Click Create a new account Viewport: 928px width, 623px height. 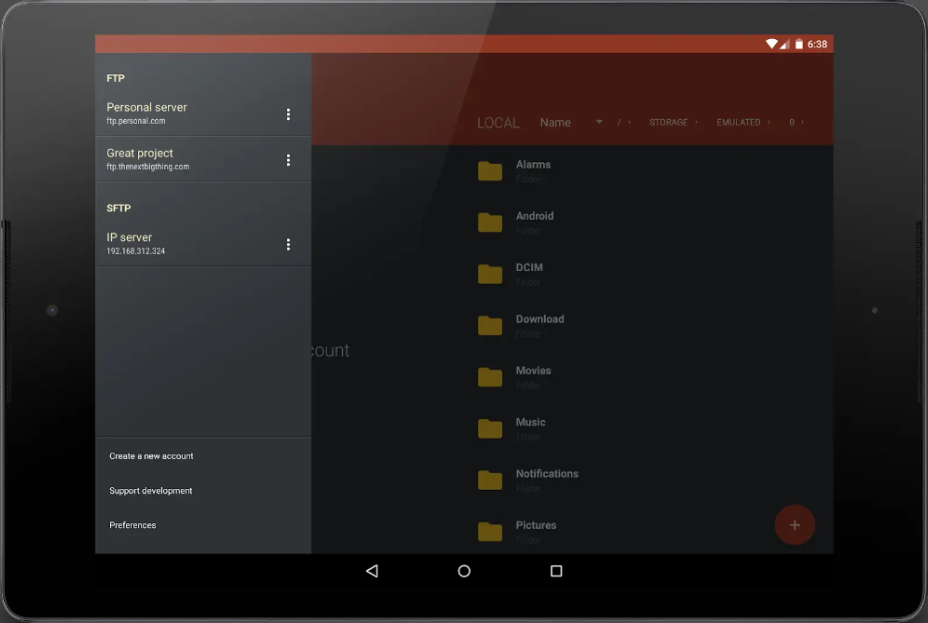pyautogui.click(x=151, y=456)
